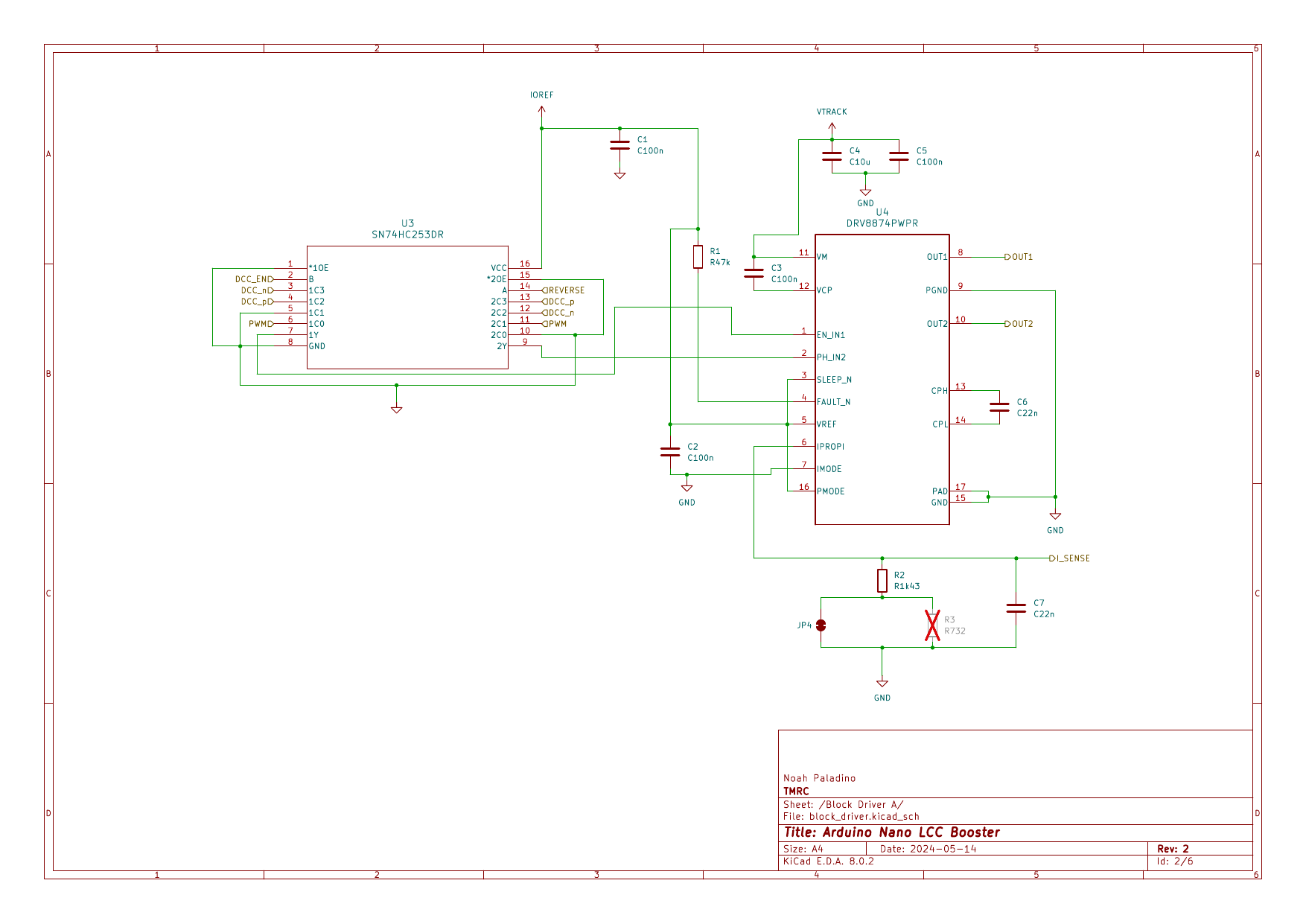The width and height of the screenshot is (1306, 924).
Task: Click the 1Y pin name on U3
Action: coord(314,335)
